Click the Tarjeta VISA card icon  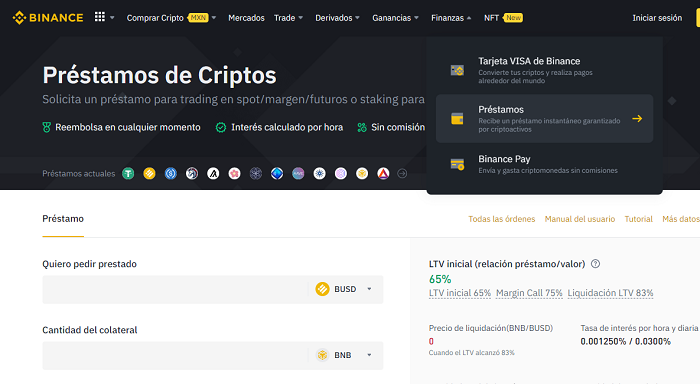pos(457,70)
